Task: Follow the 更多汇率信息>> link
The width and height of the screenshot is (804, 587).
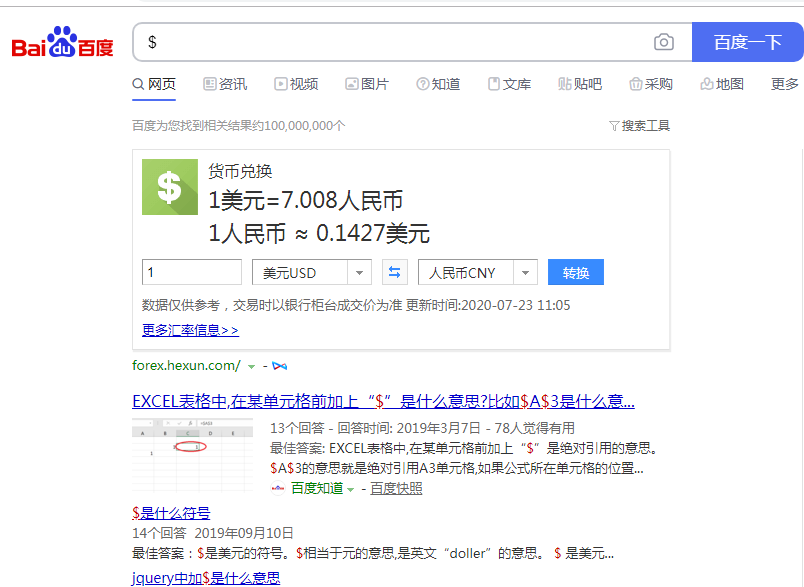Action: [190, 330]
